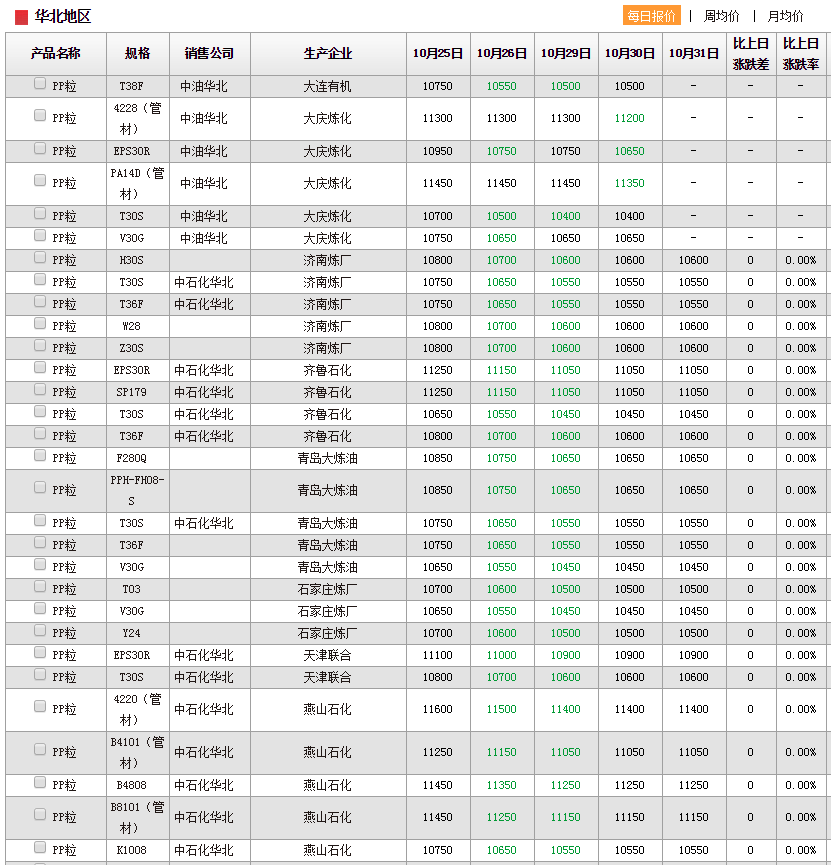Select the checkbox for H30S 济南炼厂 row

coord(40,258)
